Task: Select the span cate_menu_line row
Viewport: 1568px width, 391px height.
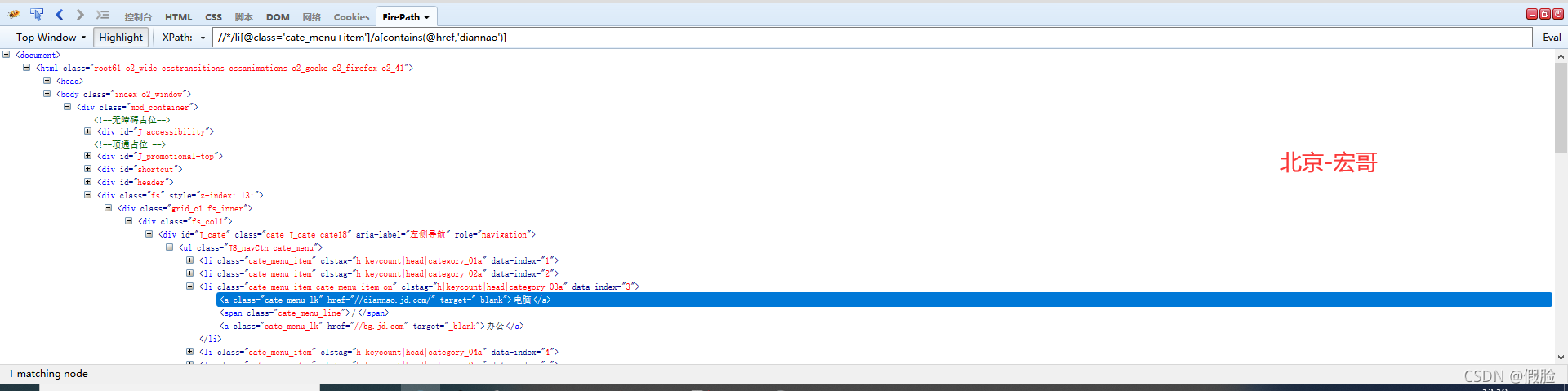Action: pyautogui.click(x=305, y=313)
